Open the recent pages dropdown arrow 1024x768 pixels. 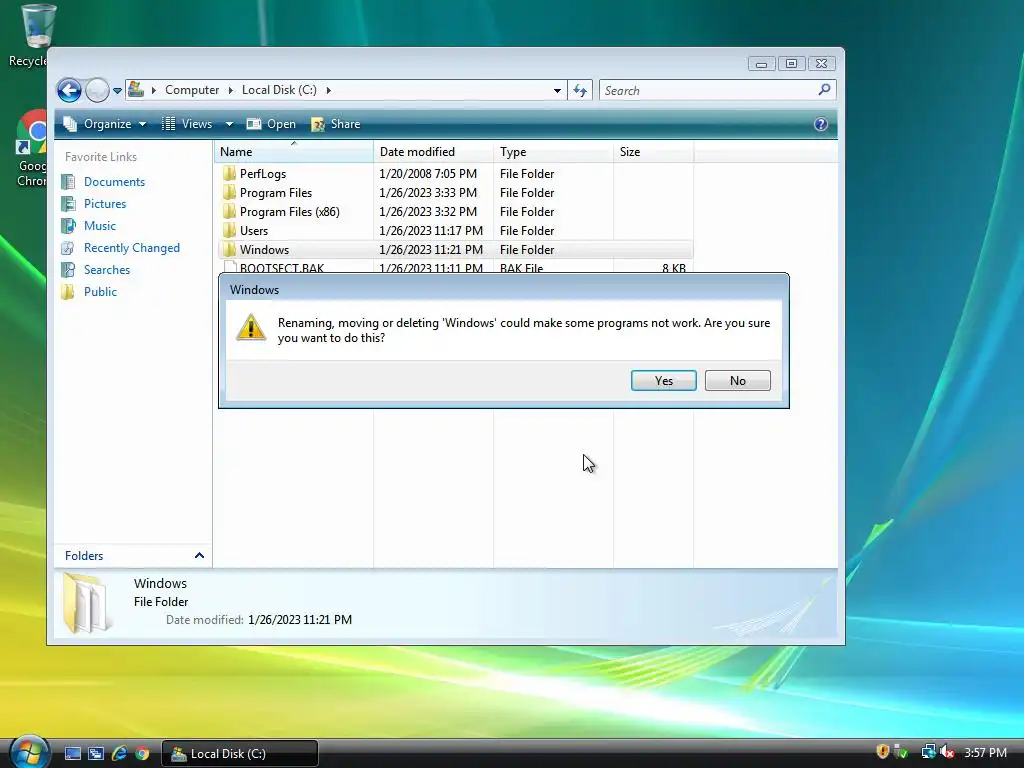point(118,91)
